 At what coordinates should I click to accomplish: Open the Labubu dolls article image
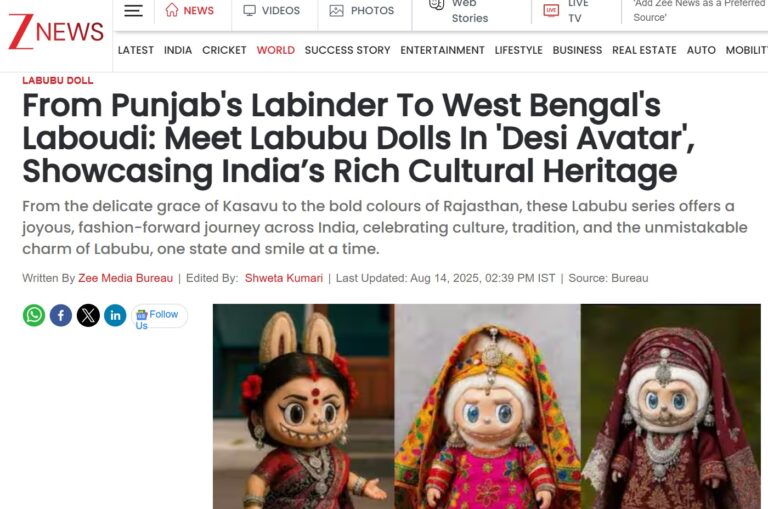pos(487,406)
